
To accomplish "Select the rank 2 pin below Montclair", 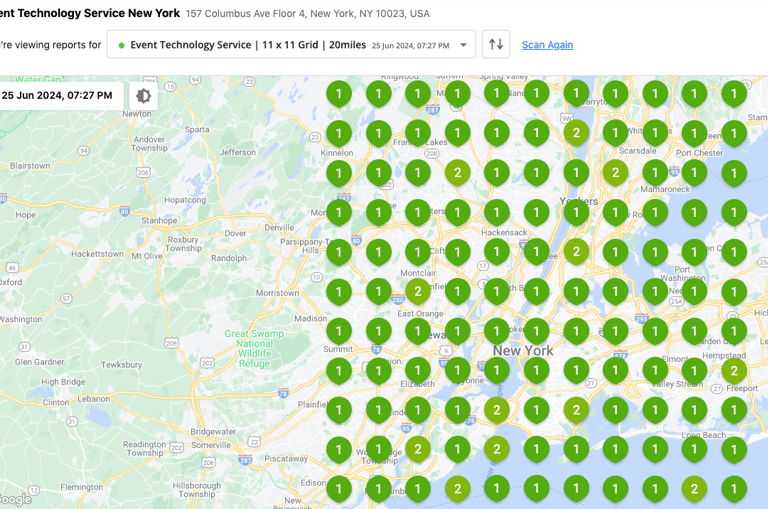I will tap(418, 292).
